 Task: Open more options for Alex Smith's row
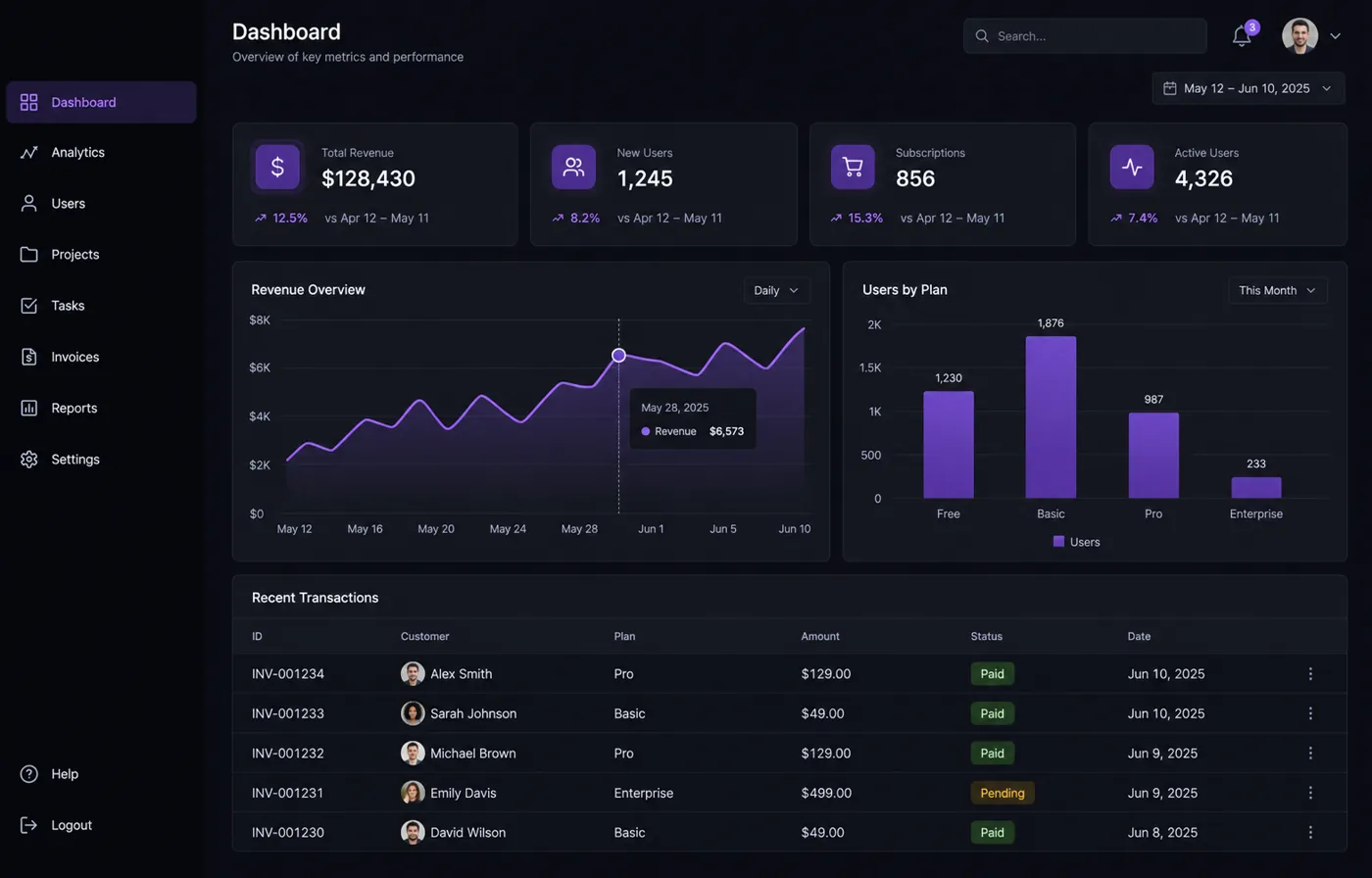[1310, 674]
